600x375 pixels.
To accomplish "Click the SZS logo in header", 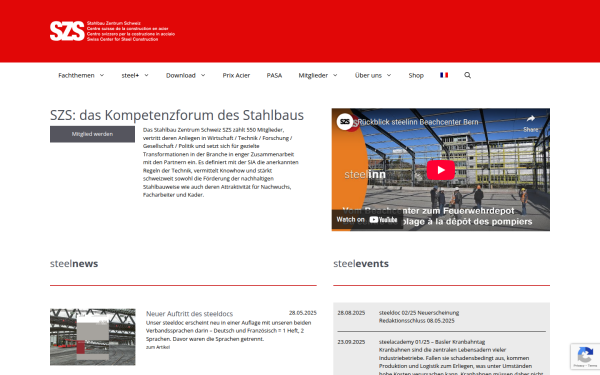I will point(112,31).
